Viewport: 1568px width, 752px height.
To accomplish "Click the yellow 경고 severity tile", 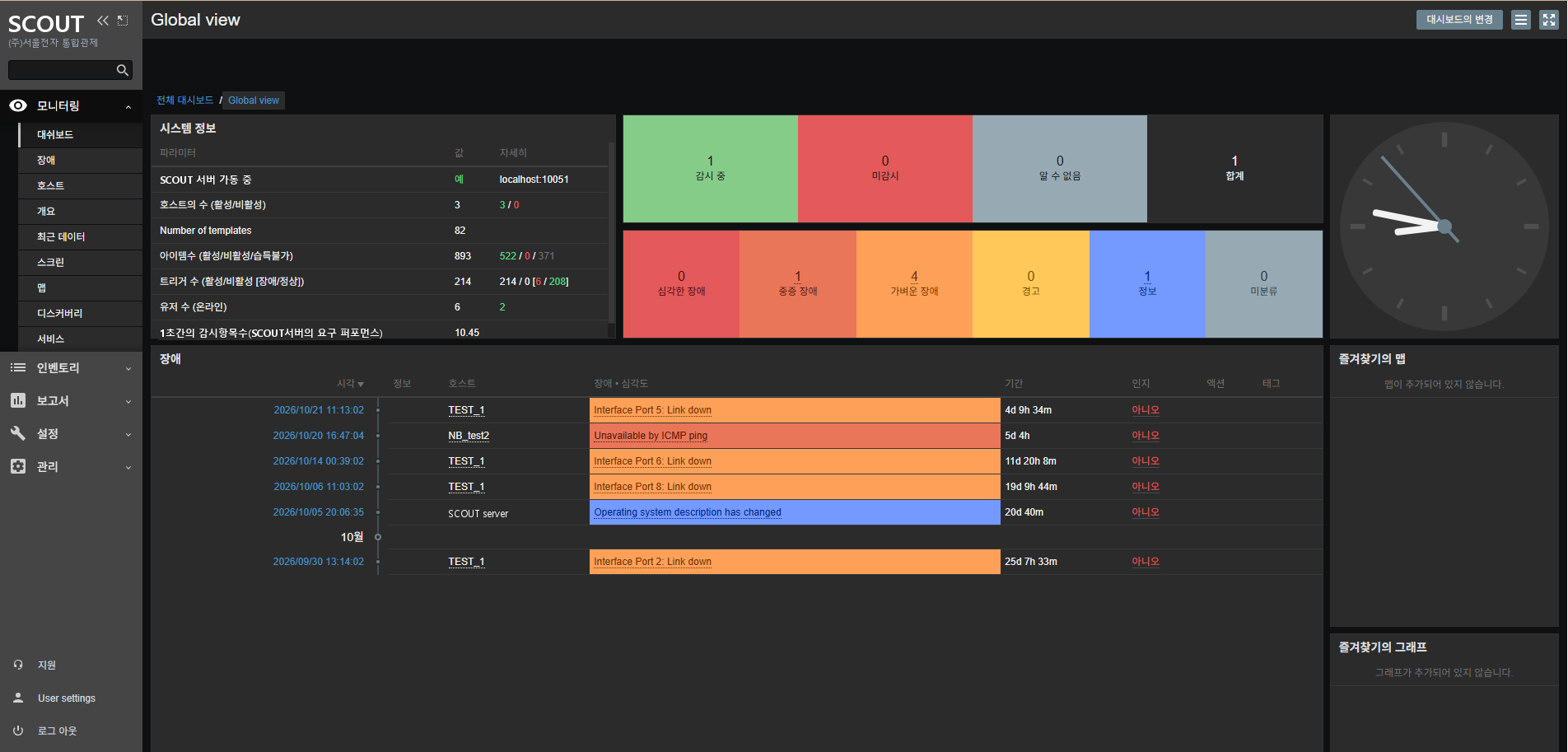I will tap(1031, 284).
